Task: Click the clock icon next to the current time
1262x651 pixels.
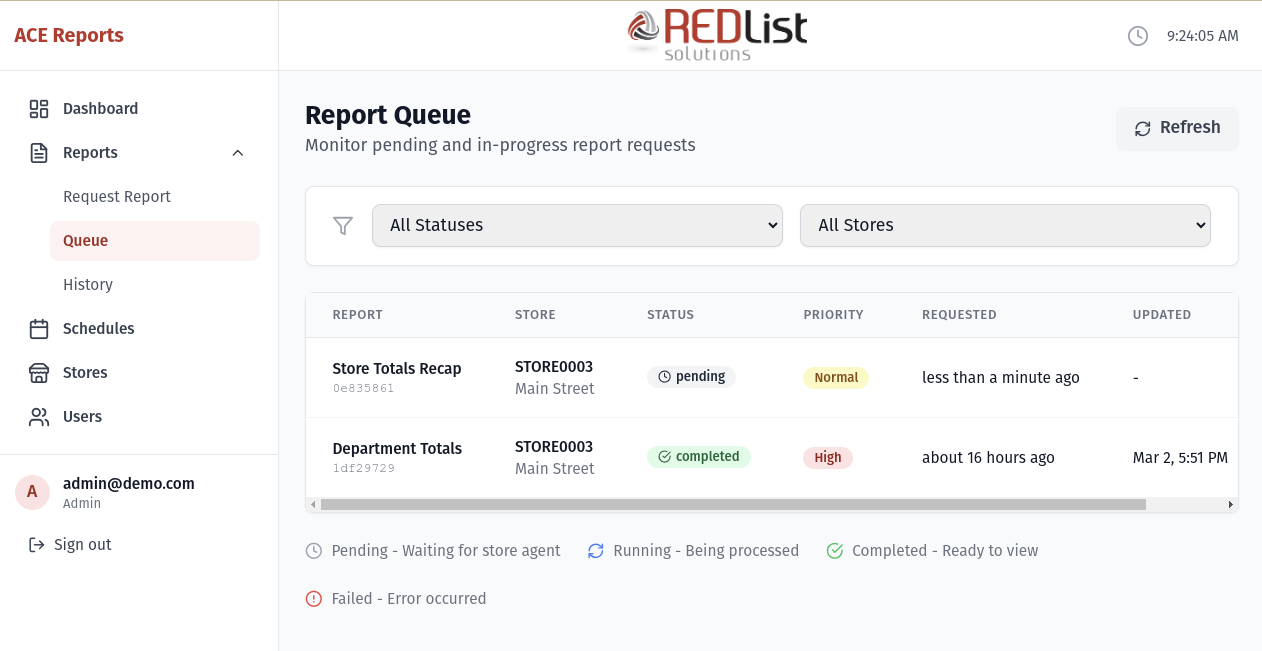Action: (1138, 35)
